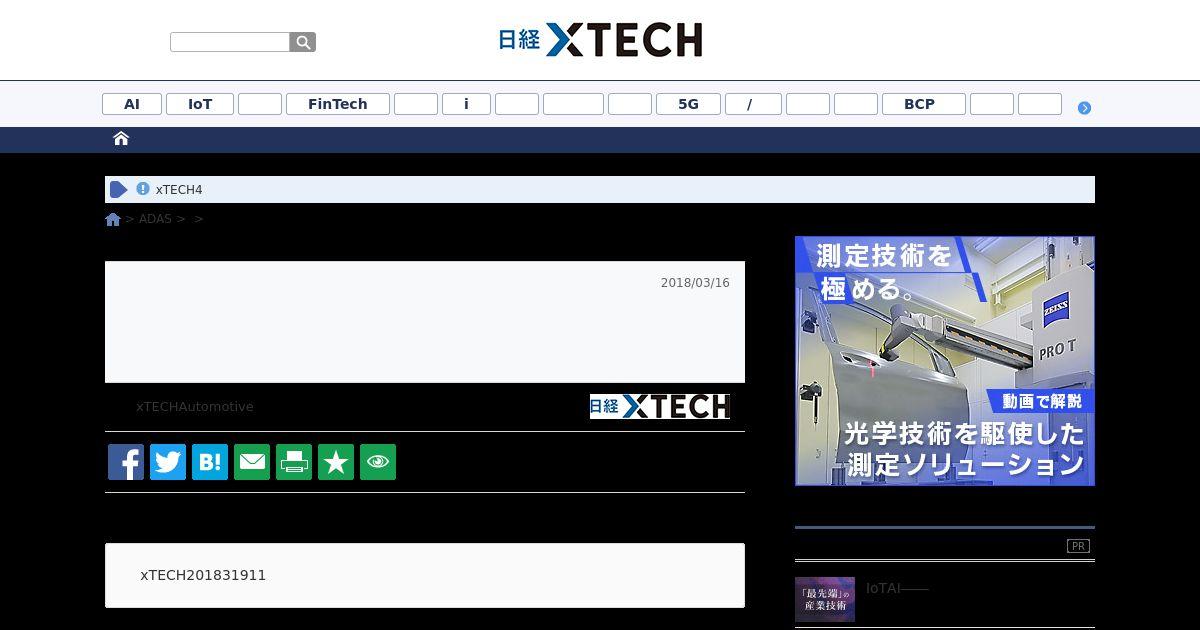The width and height of the screenshot is (1200, 630).
Task: Share article on Twitter
Action: pos(168,462)
